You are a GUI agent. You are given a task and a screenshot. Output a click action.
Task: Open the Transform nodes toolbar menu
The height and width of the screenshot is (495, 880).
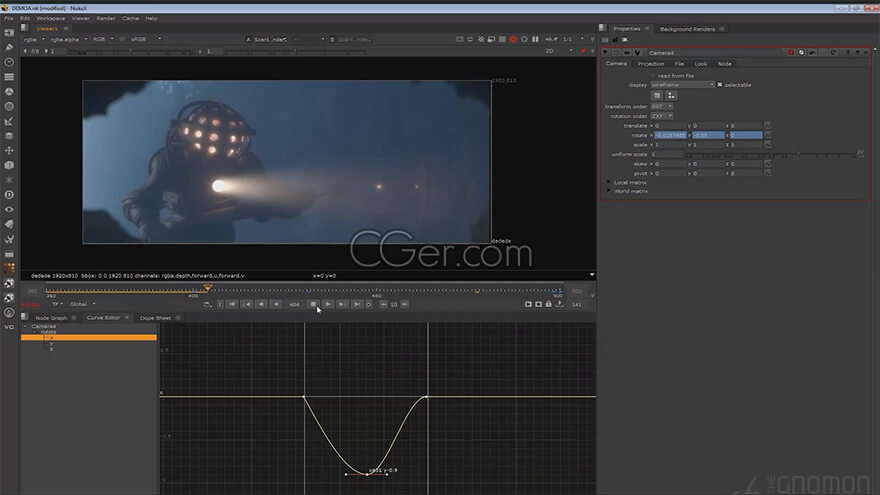pos(9,150)
